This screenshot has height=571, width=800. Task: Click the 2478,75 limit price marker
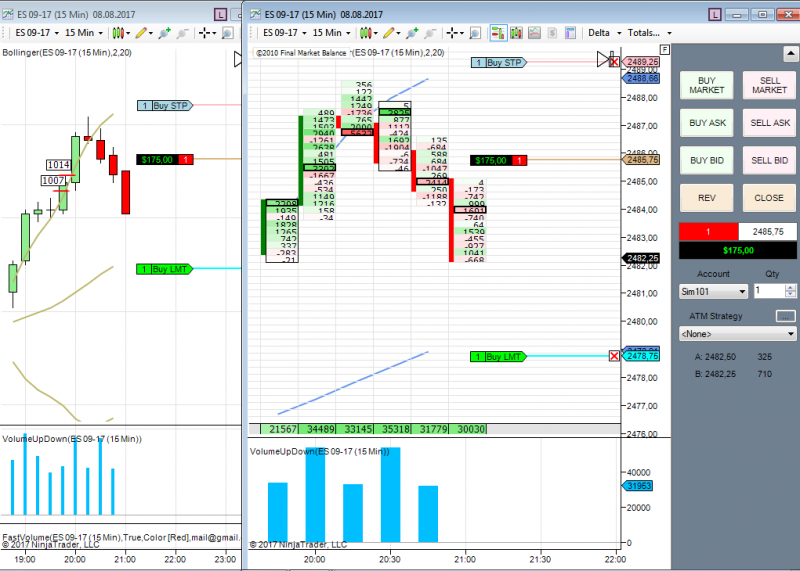pyautogui.click(x=641, y=356)
